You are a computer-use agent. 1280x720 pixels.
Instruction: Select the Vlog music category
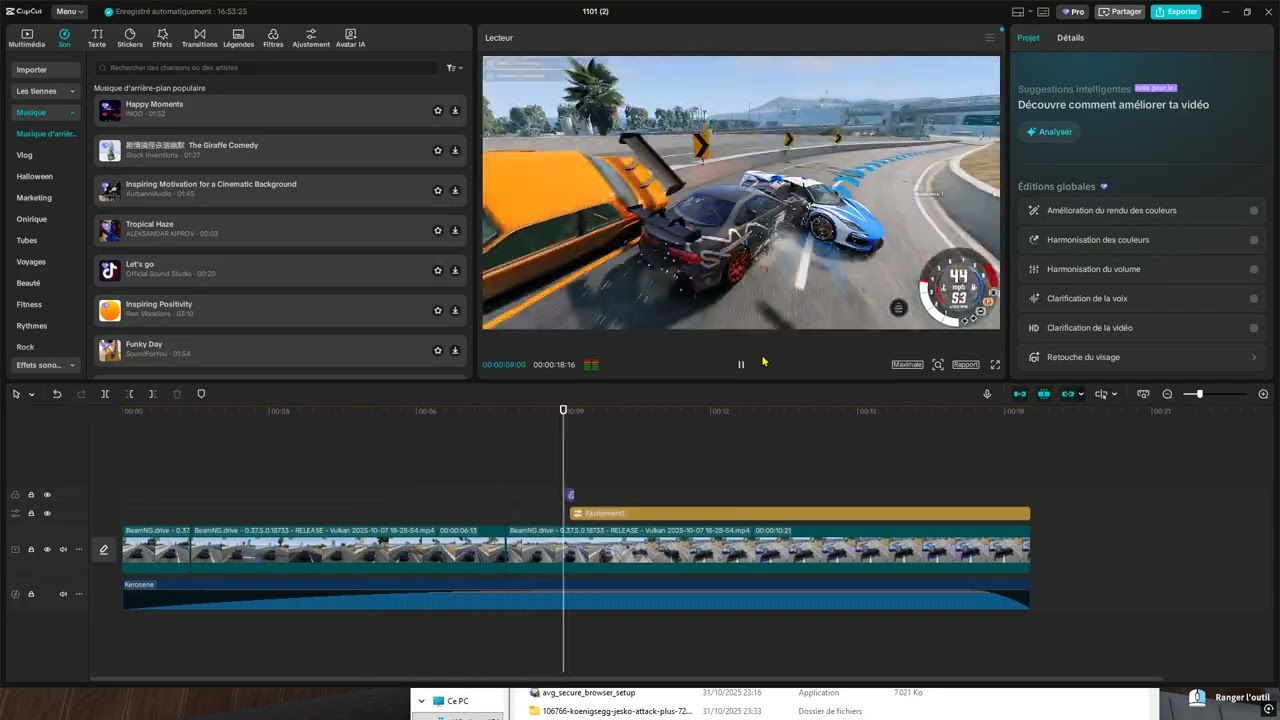pyautogui.click(x=24, y=155)
